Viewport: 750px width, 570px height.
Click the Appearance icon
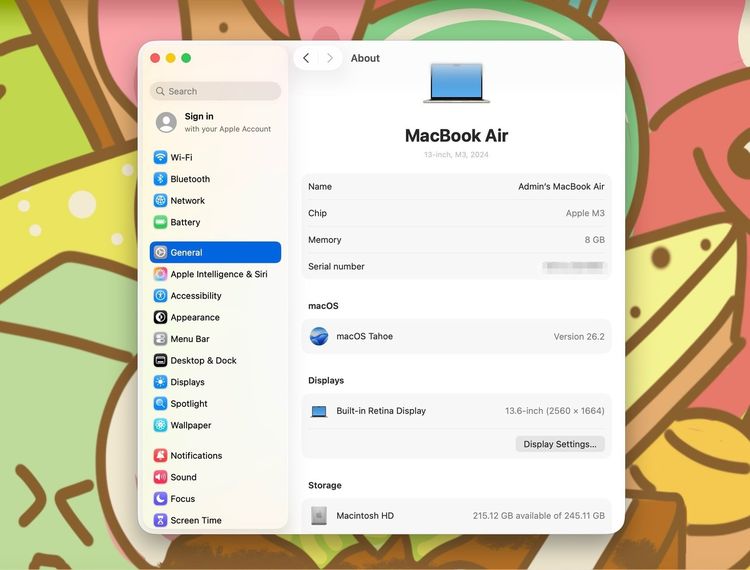pos(160,317)
